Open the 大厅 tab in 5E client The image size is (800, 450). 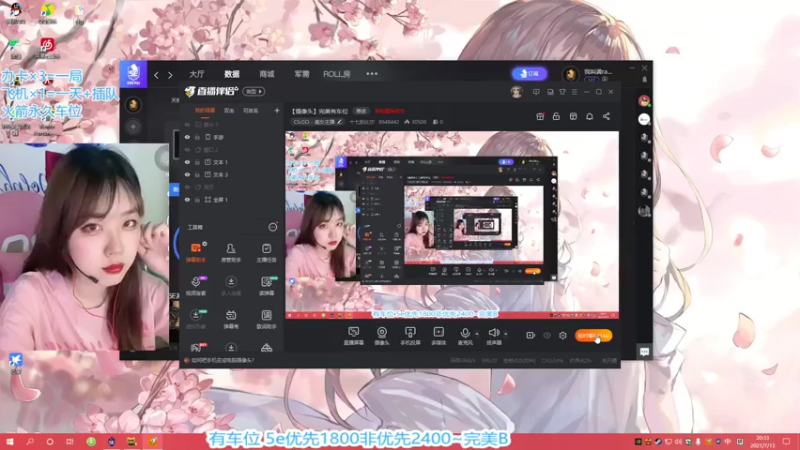(x=197, y=74)
